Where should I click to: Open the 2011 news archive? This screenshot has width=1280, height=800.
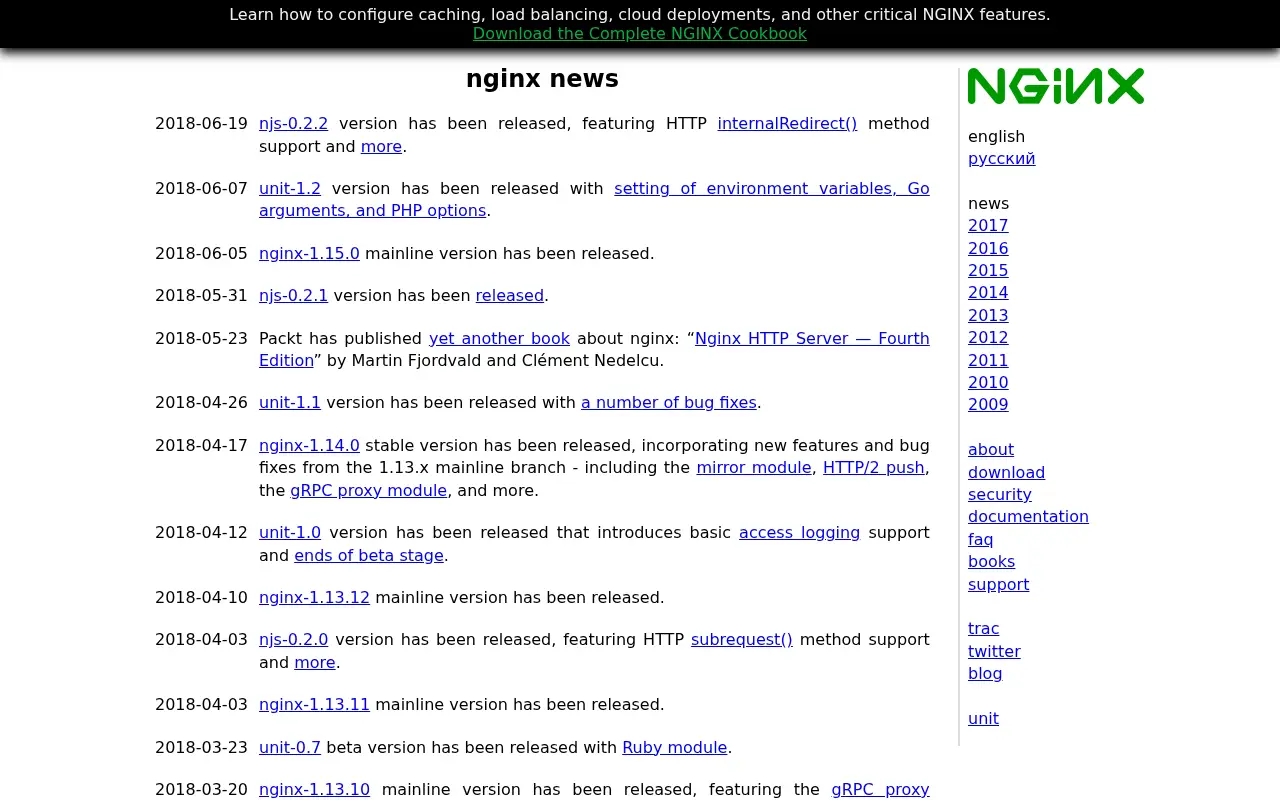tap(988, 360)
